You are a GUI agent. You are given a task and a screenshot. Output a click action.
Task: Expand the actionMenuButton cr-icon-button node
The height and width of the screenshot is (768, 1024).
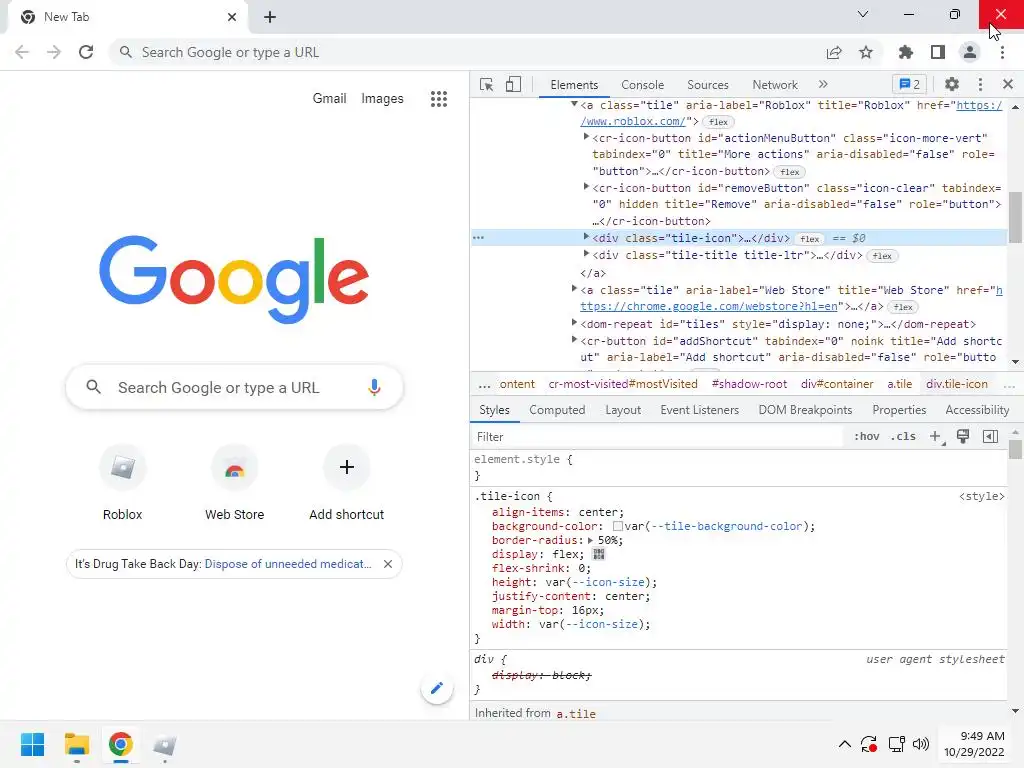click(x=586, y=137)
